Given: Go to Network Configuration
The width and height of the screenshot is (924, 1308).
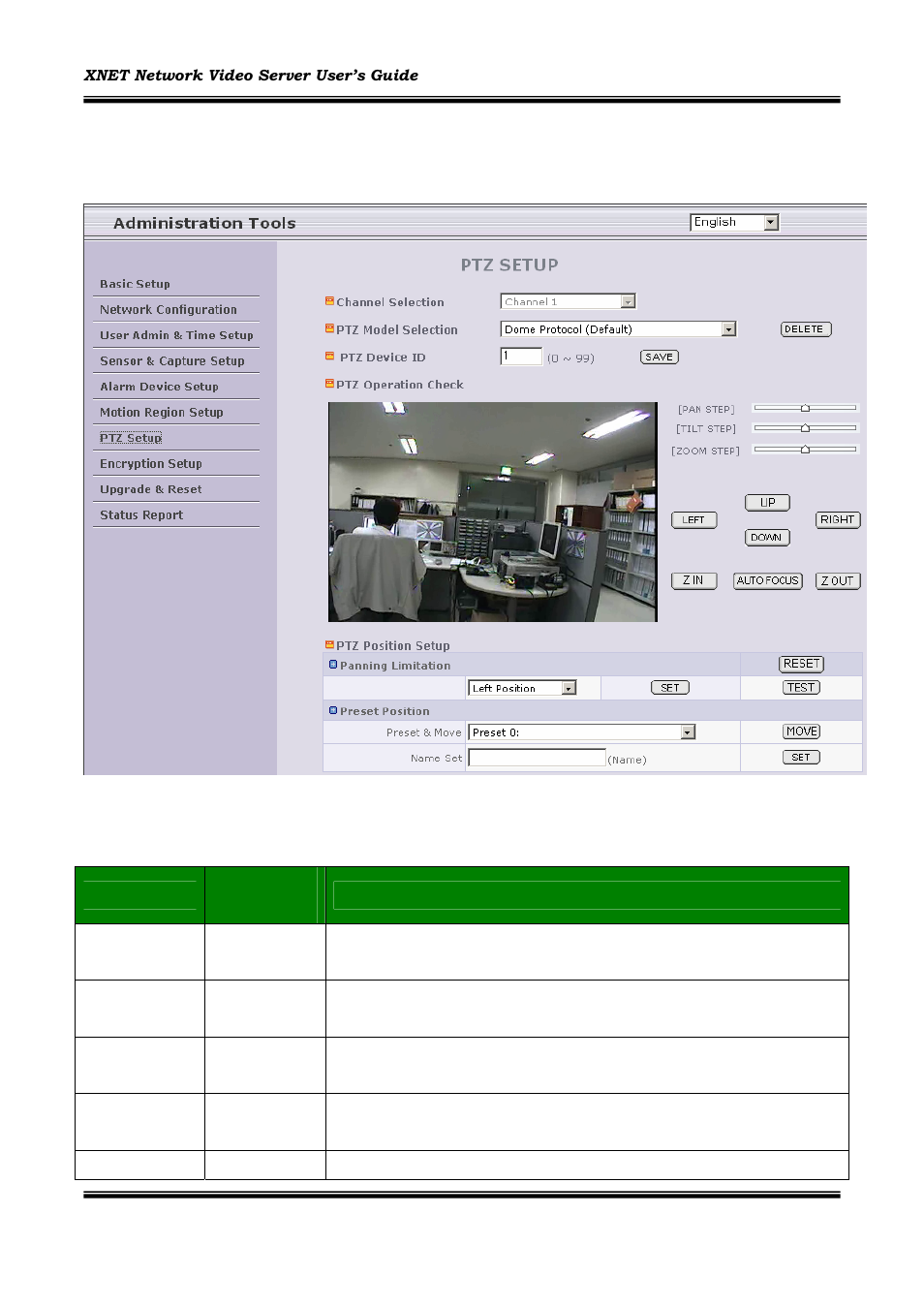Looking at the screenshot, I should (x=168, y=310).
